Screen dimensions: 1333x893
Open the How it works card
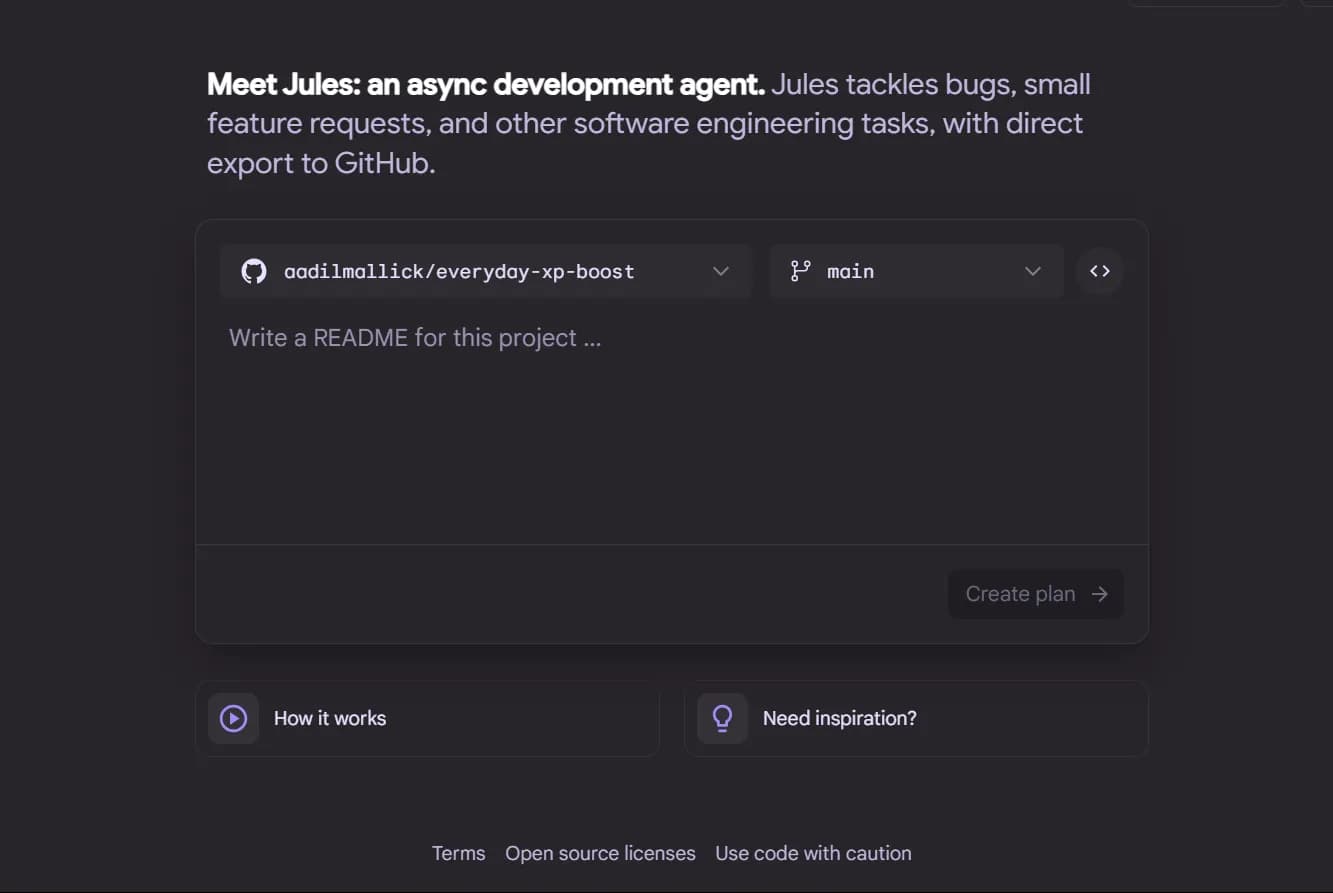coord(428,718)
